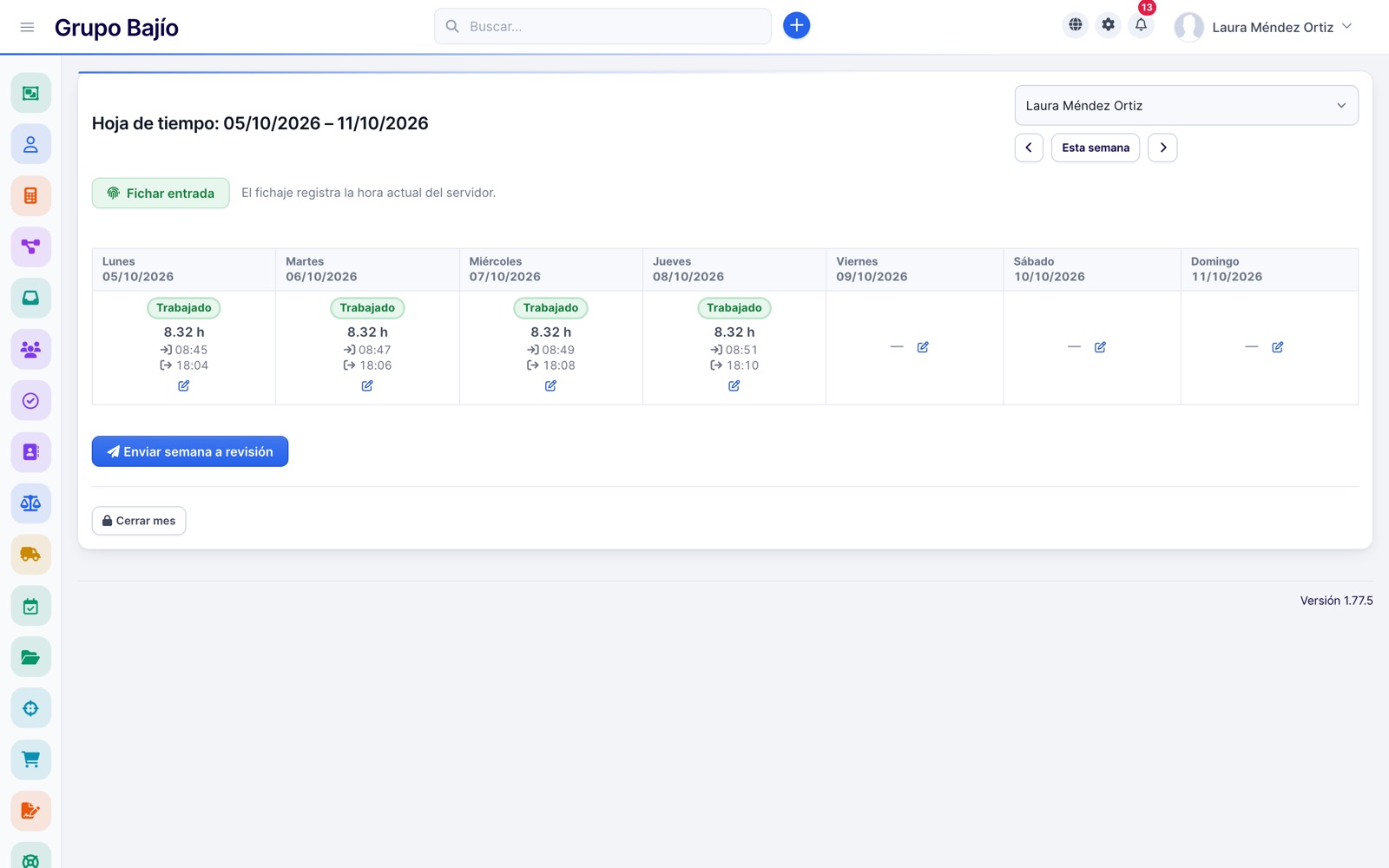Screen dimensions: 1389x868
Task: Go to the previous week
Action: tap(1029, 148)
